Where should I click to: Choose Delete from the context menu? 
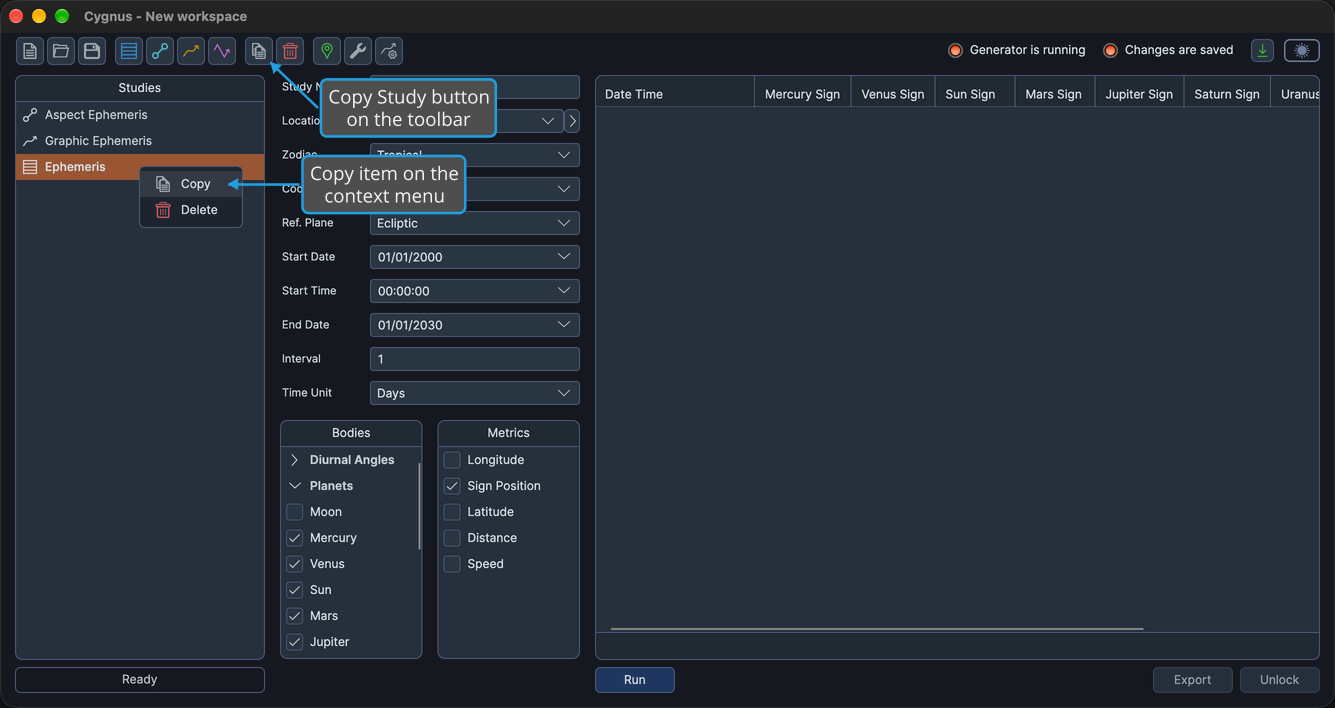(191, 210)
